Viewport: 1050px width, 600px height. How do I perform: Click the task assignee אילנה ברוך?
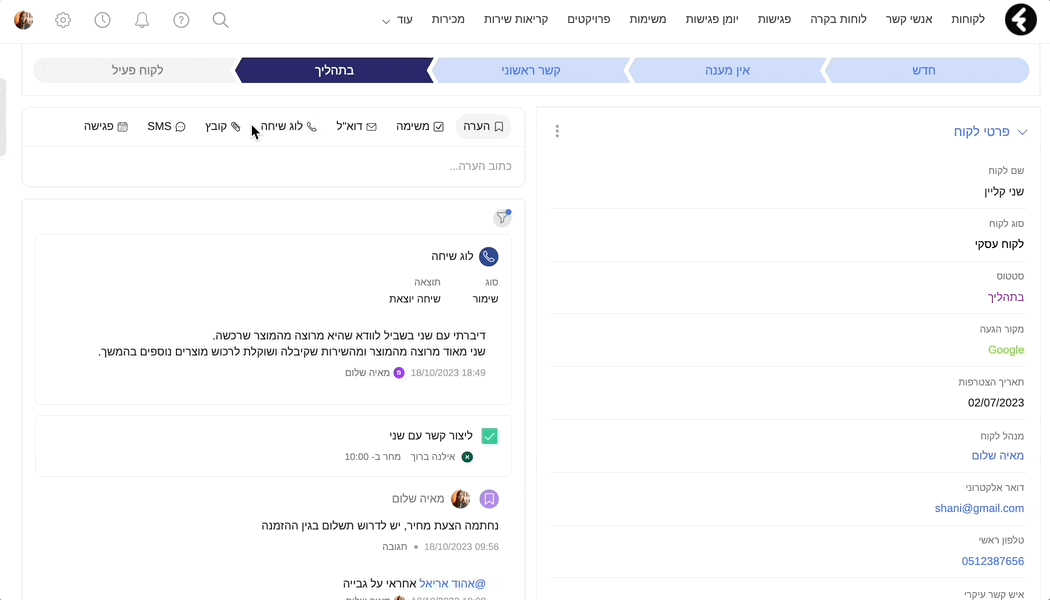(433, 457)
